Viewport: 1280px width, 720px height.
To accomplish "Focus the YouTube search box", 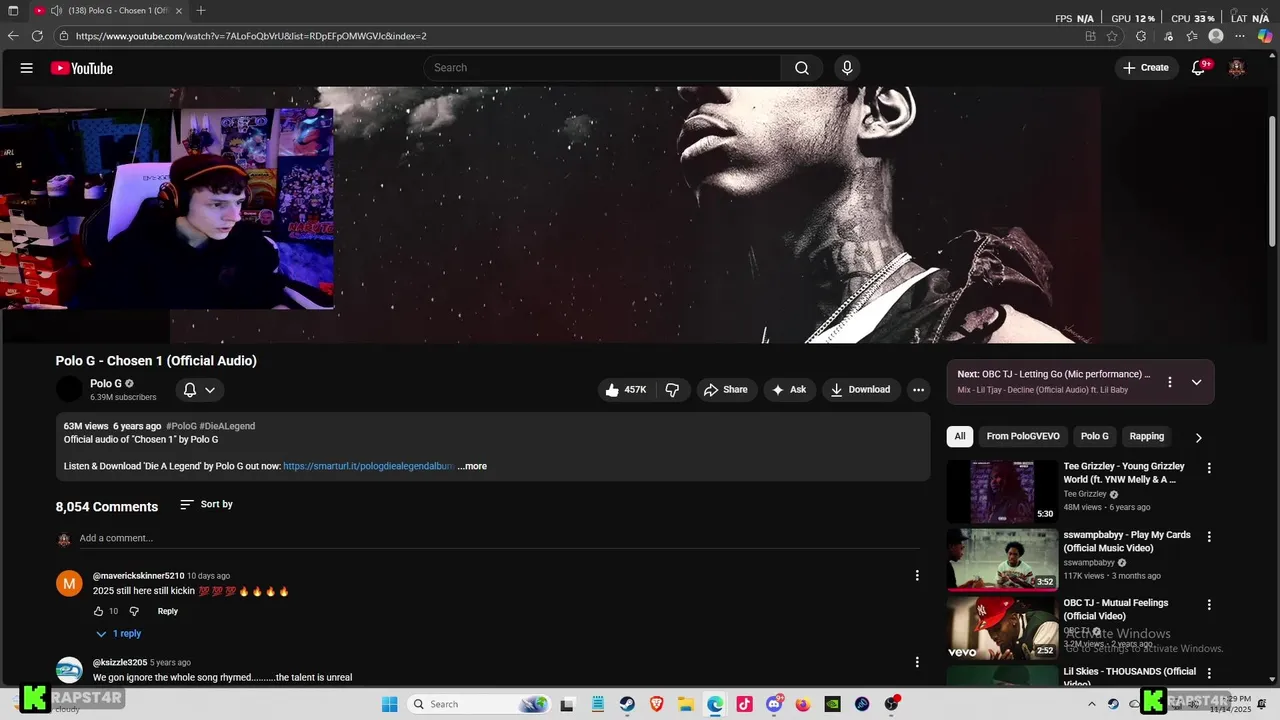I will [x=603, y=68].
